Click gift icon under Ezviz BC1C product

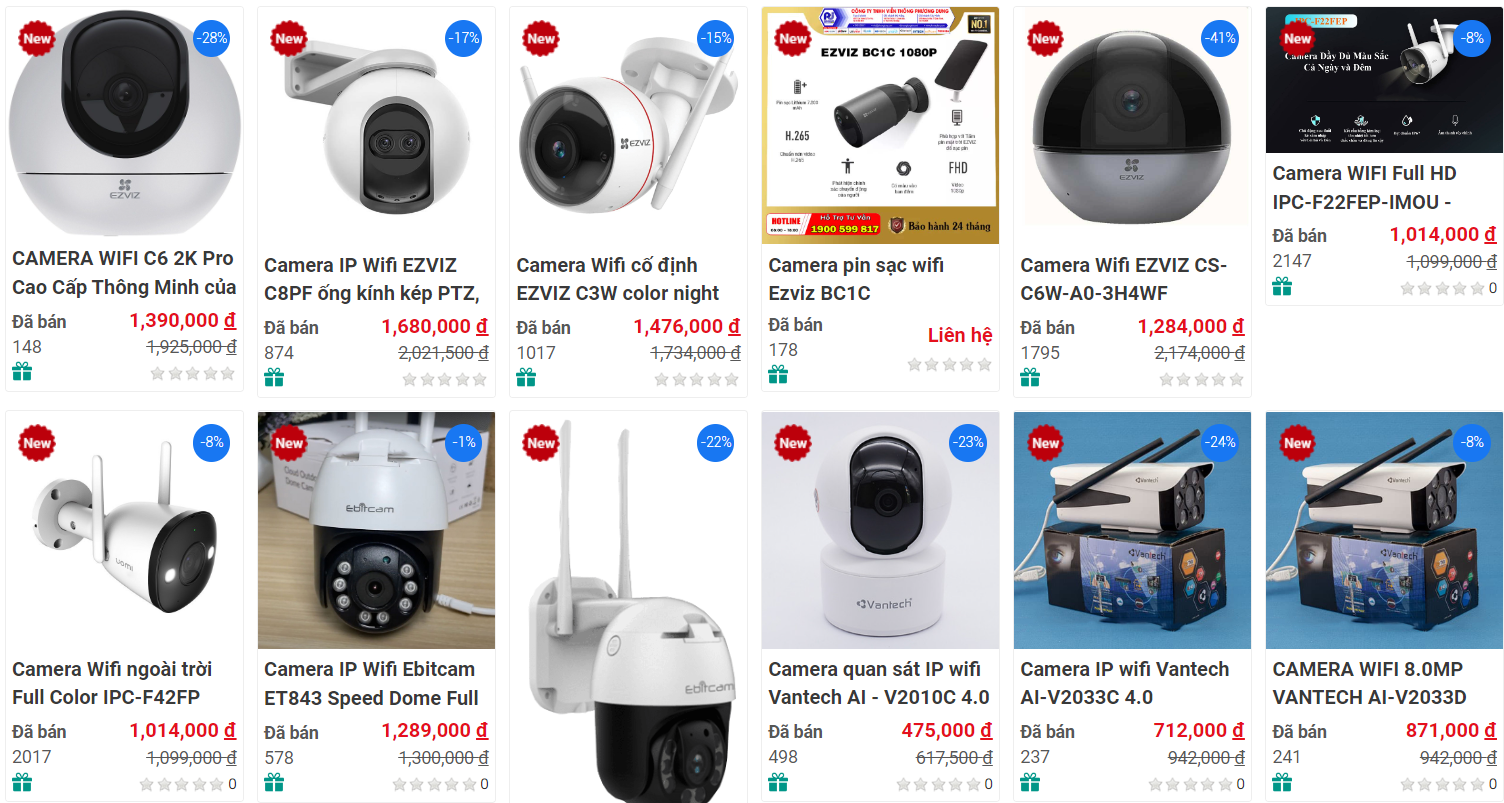coord(778,374)
